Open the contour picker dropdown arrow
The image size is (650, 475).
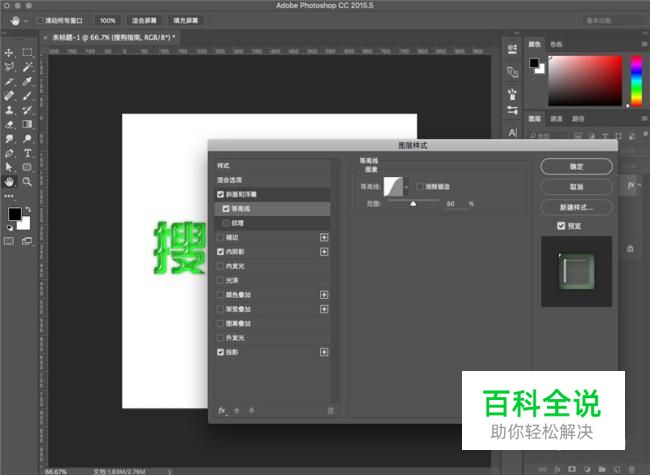(x=406, y=187)
